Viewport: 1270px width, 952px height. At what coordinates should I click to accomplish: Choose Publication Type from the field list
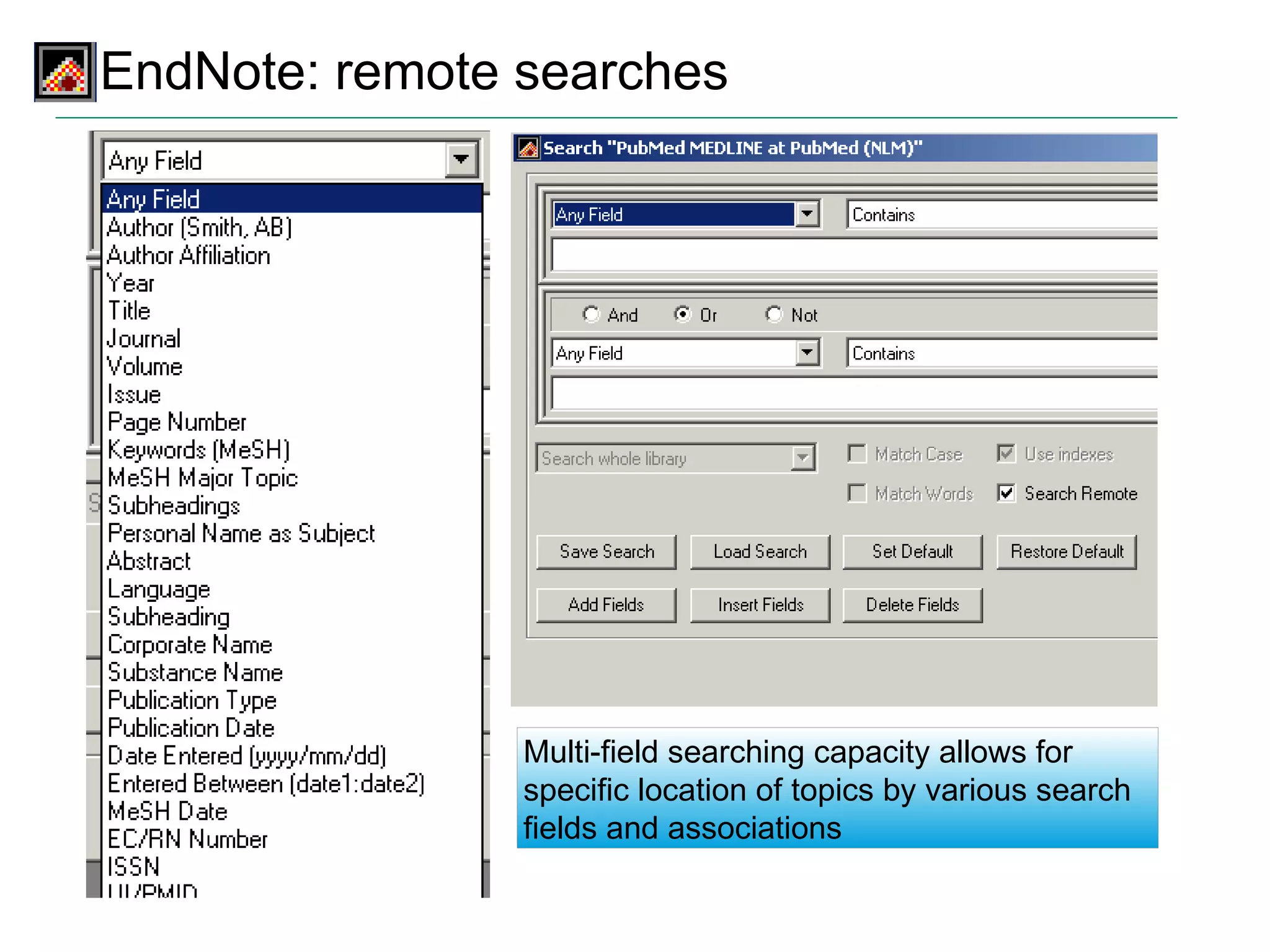(x=291, y=700)
